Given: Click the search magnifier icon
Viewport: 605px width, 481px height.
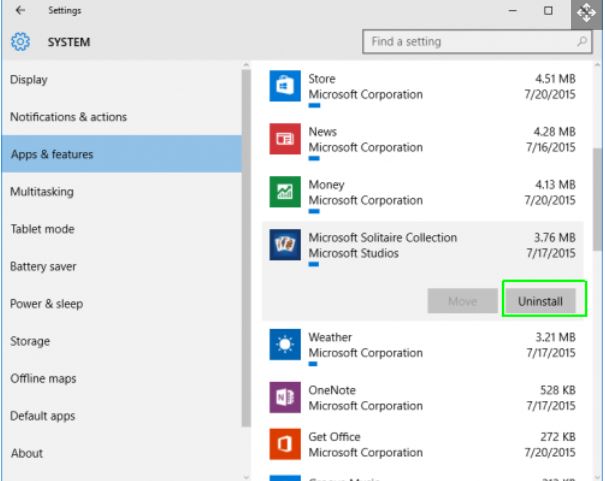Looking at the screenshot, I should tap(582, 41).
